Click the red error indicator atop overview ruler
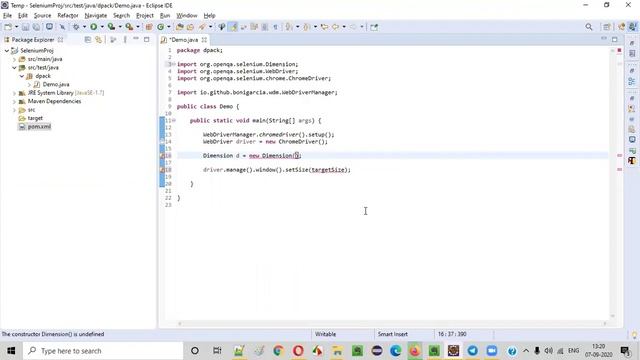Screen dimensions: 640x360 619,51
